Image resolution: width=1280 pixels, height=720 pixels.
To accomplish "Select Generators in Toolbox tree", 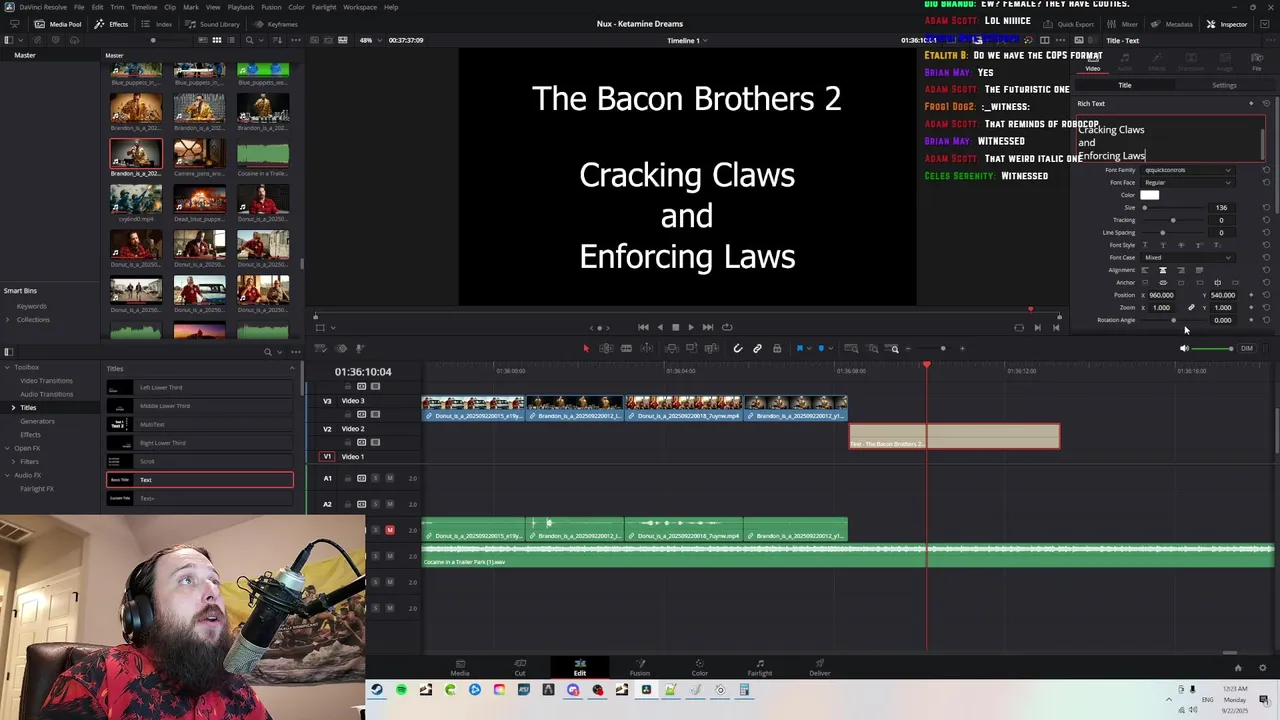I will tap(37, 421).
